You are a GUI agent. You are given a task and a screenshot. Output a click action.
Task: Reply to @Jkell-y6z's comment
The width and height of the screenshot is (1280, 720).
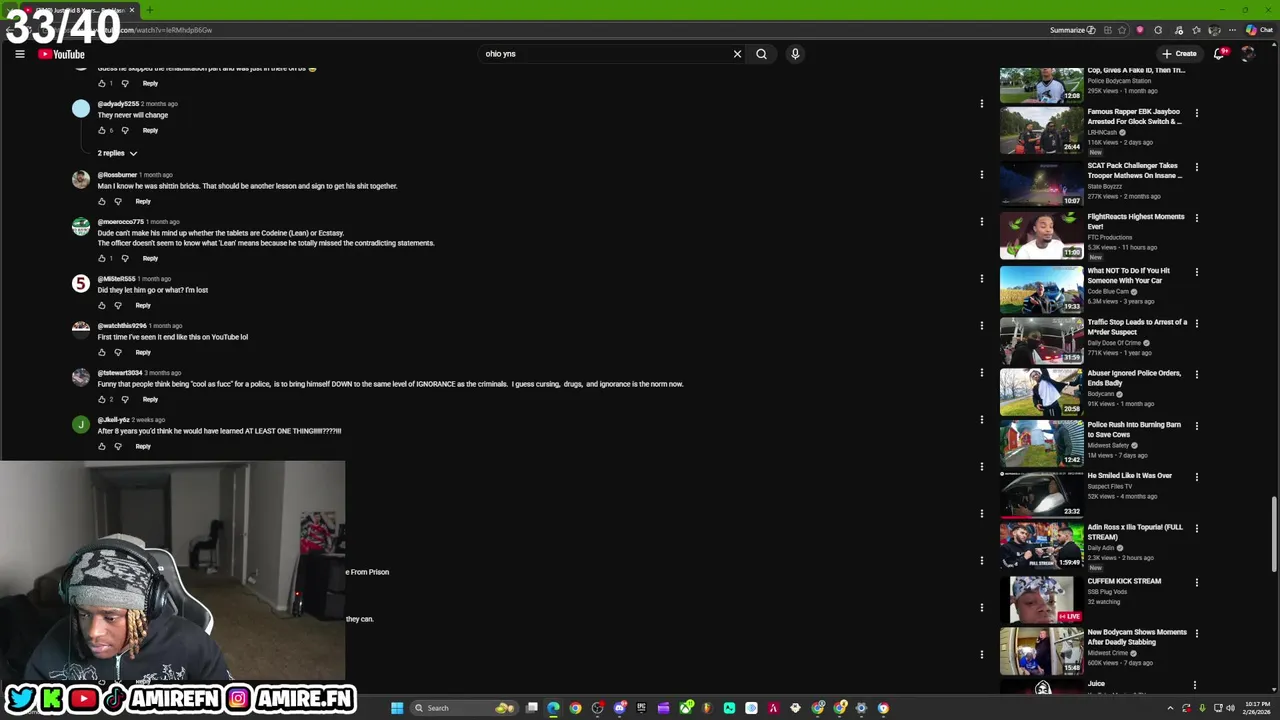[143, 446]
